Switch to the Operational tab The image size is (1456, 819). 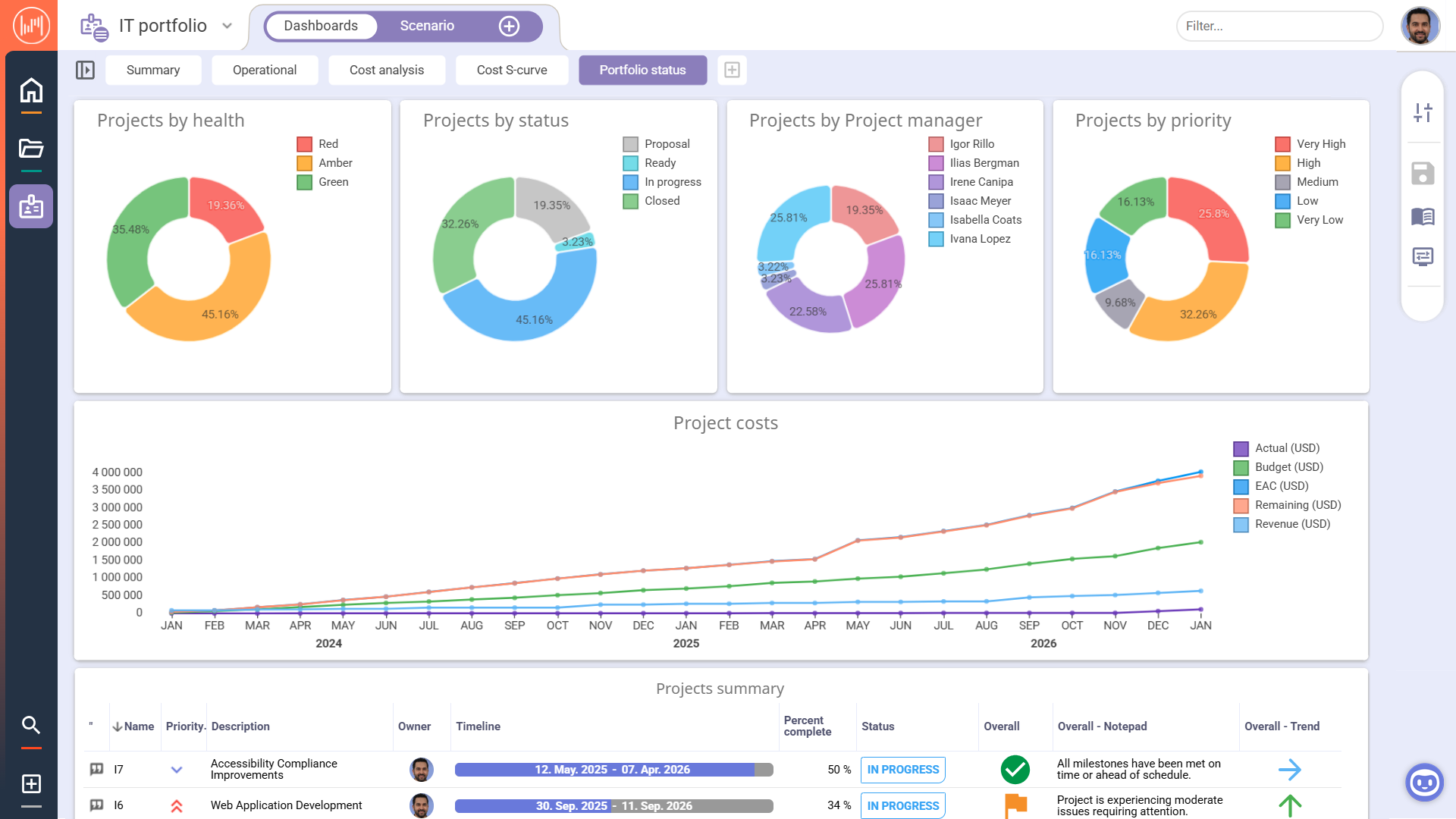265,70
